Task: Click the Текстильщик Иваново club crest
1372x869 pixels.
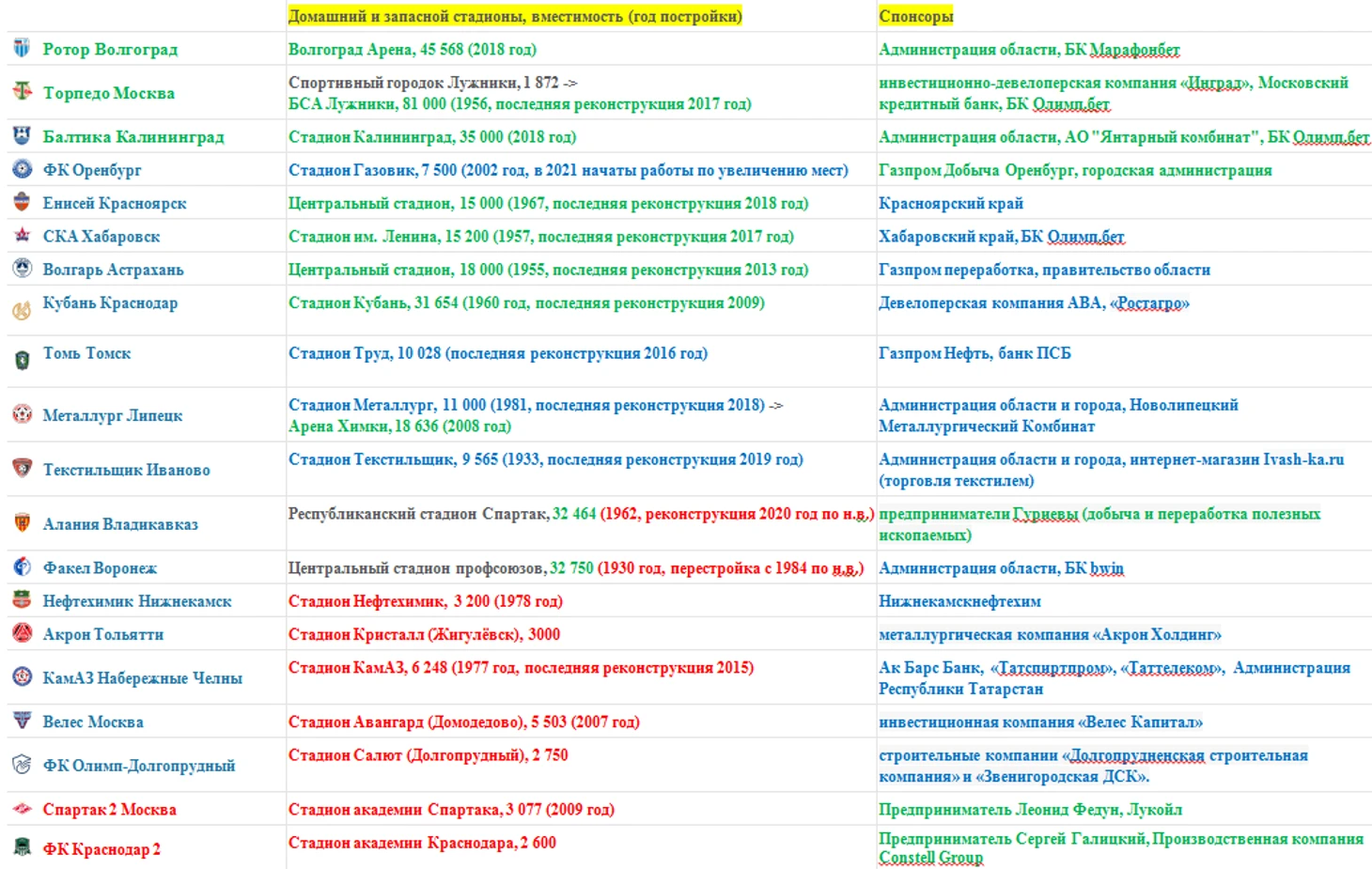Action: (22, 468)
